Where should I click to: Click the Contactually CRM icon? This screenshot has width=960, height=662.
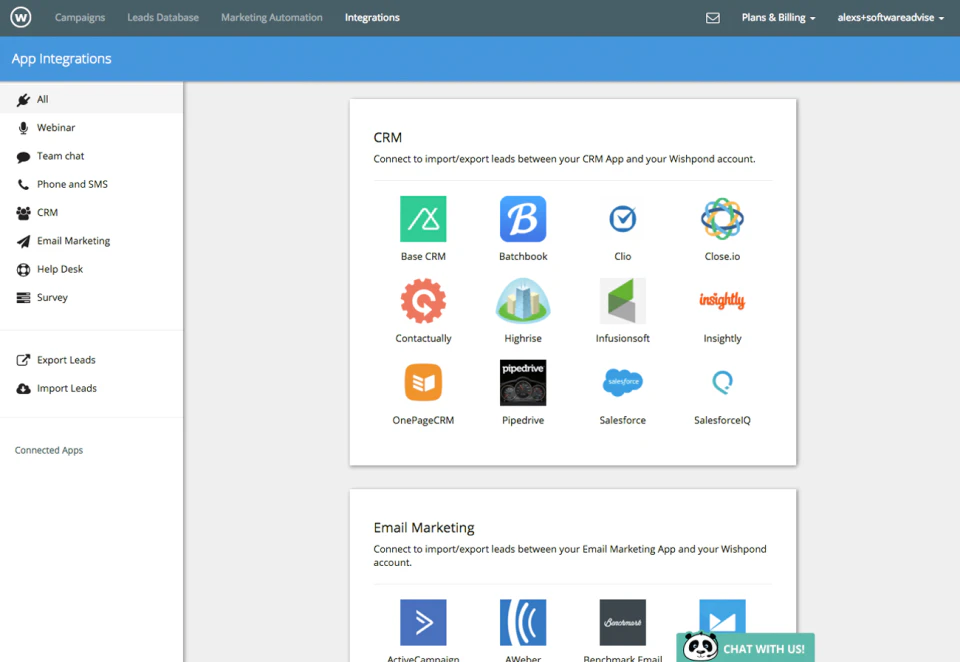point(422,301)
